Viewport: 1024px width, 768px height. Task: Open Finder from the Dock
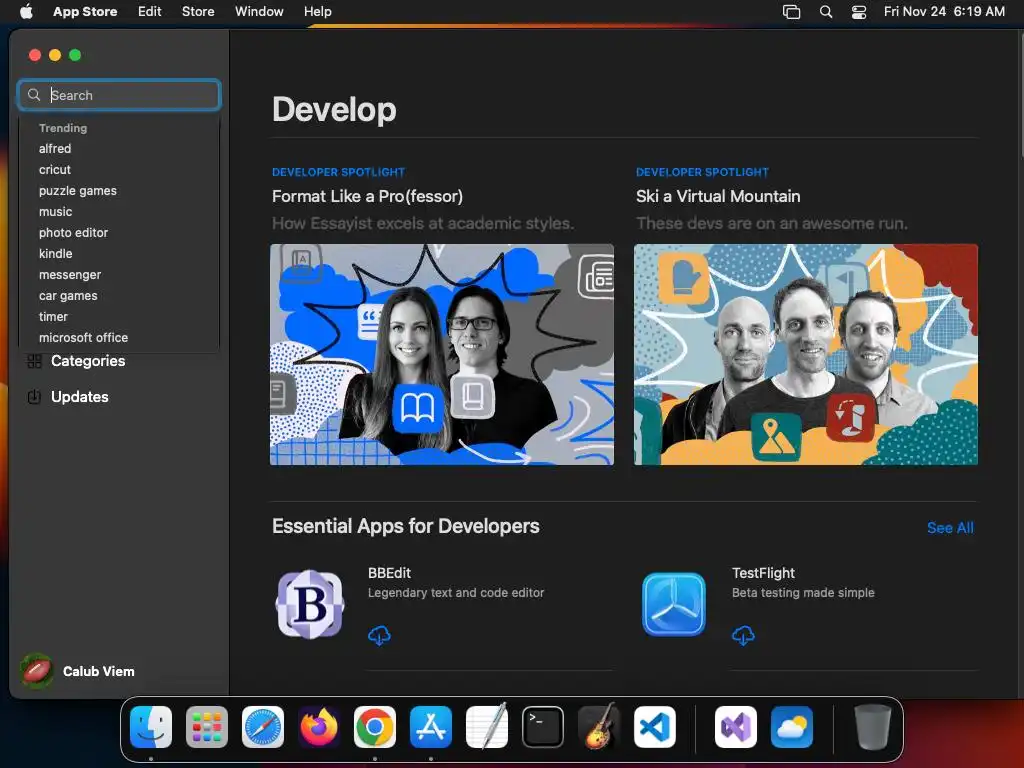tap(151, 727)
